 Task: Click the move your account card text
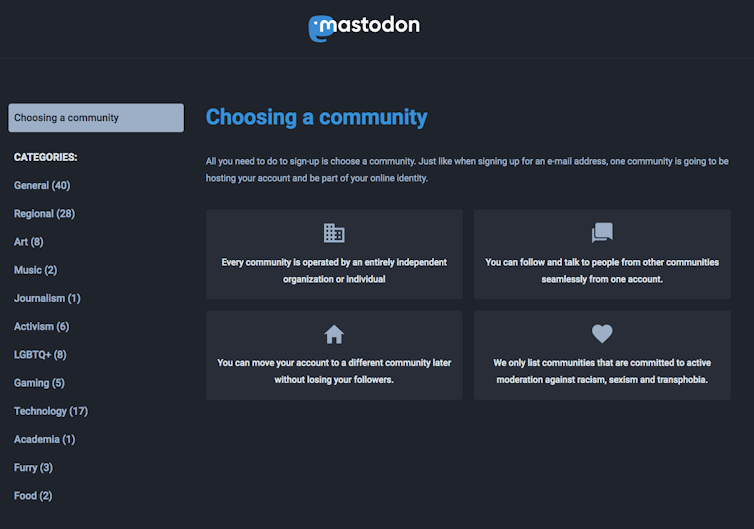pyautogui.click(x=334, y=371)
